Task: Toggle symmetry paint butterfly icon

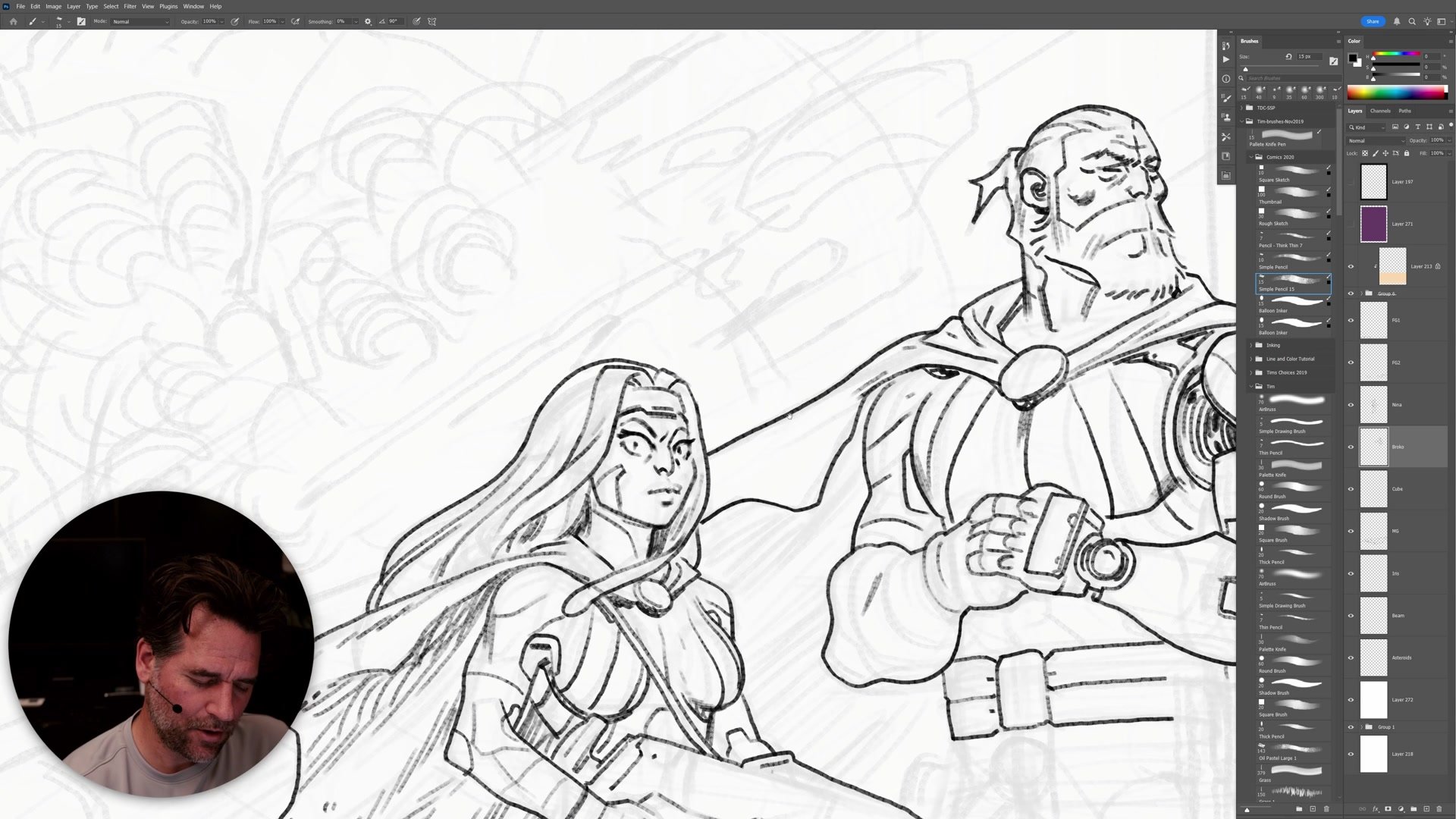Action: click(x=432, y=21)
